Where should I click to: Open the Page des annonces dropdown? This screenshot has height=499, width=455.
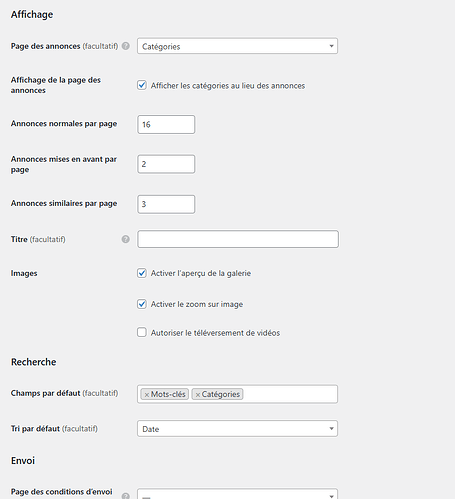click(237, 46)
